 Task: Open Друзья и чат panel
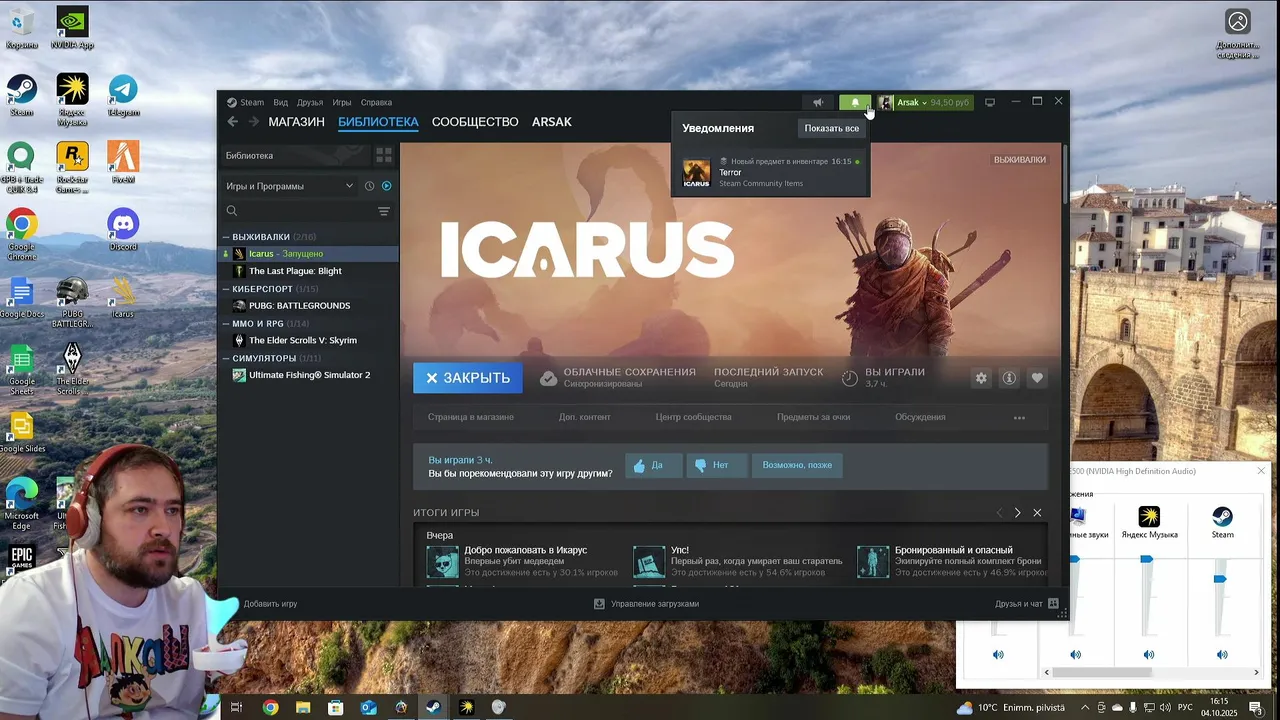(1026, 604)
